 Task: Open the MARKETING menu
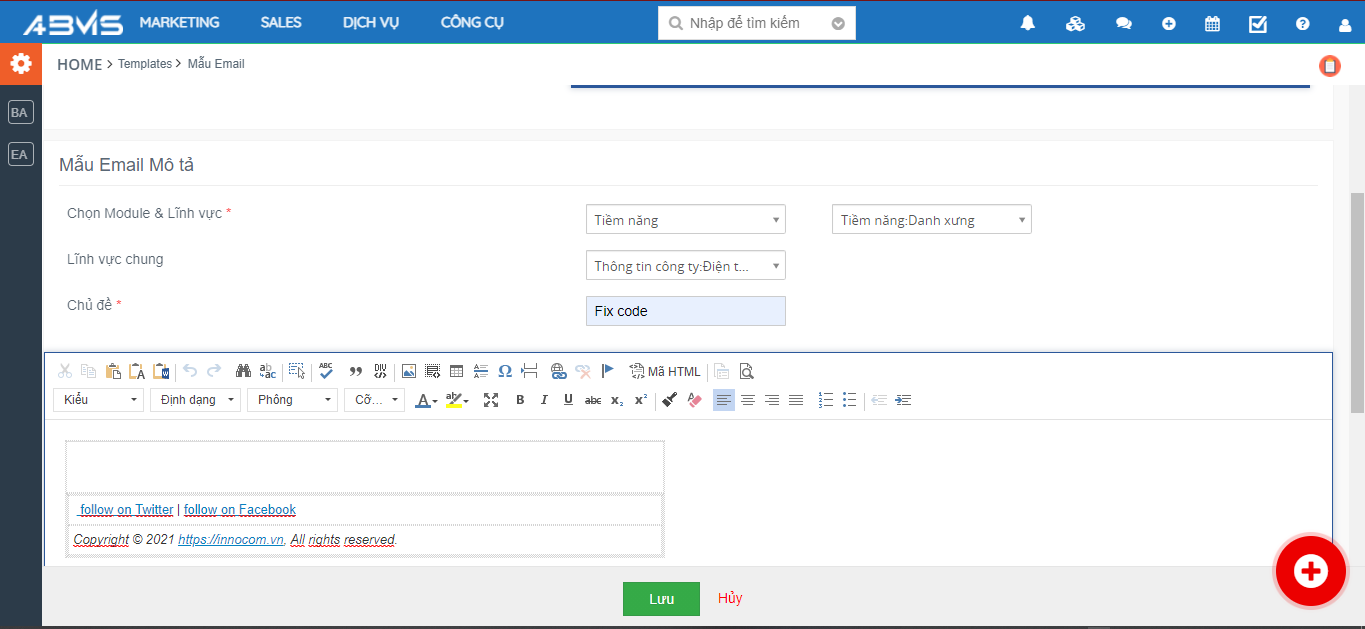click(179, 22)
